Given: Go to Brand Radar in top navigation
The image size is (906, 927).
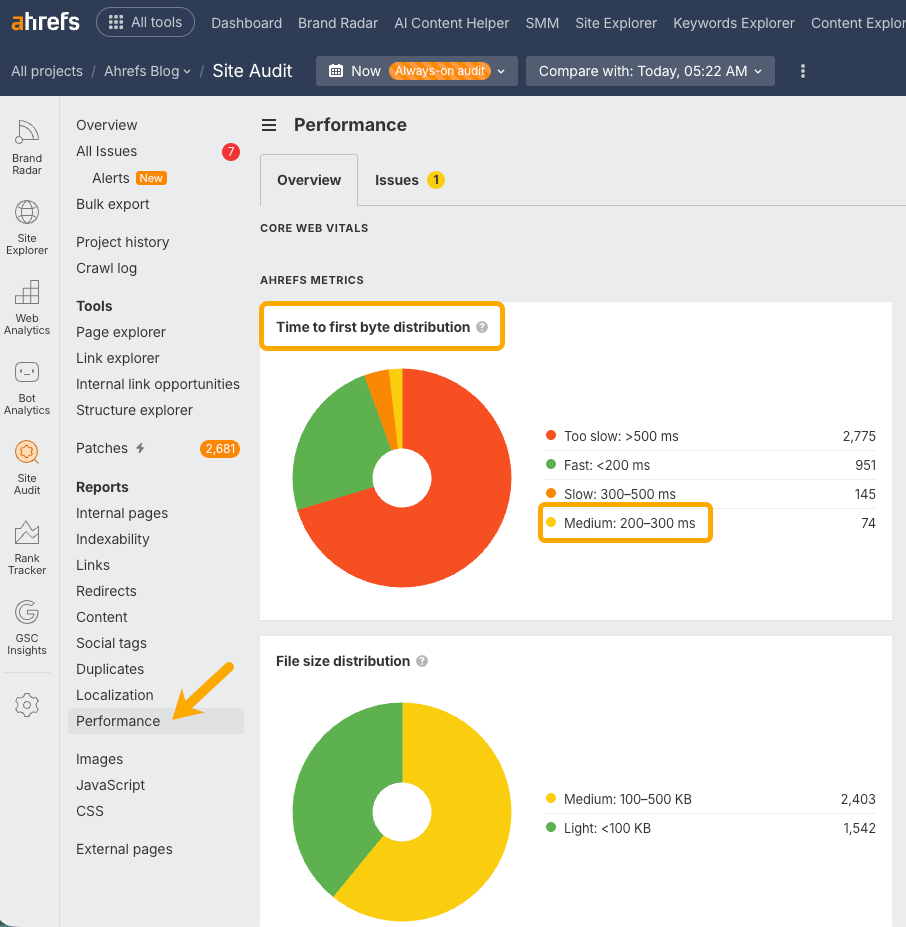Looking at the screenshot, I should pos(338,23).
